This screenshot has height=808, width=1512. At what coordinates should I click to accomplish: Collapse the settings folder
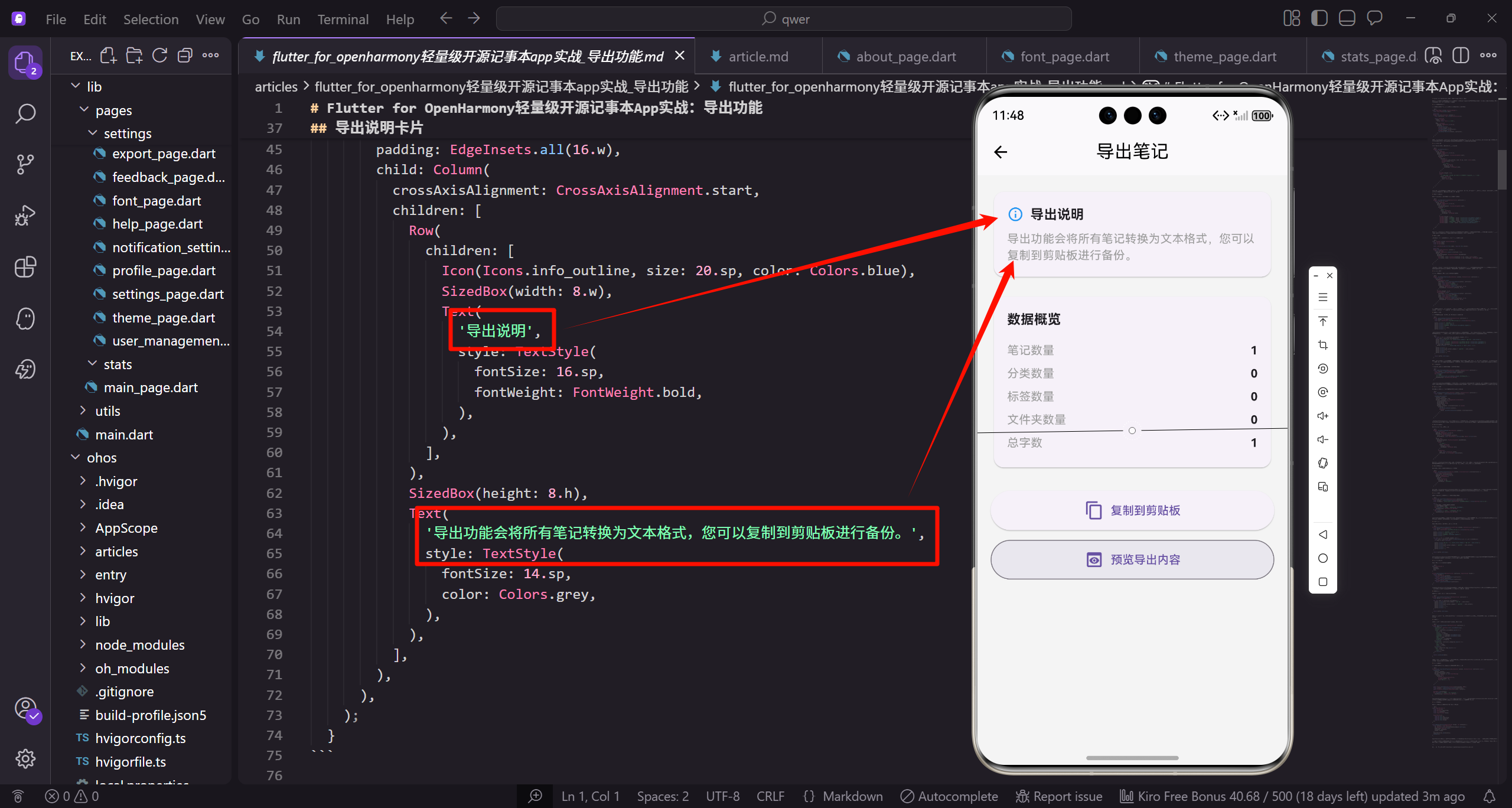128,133
